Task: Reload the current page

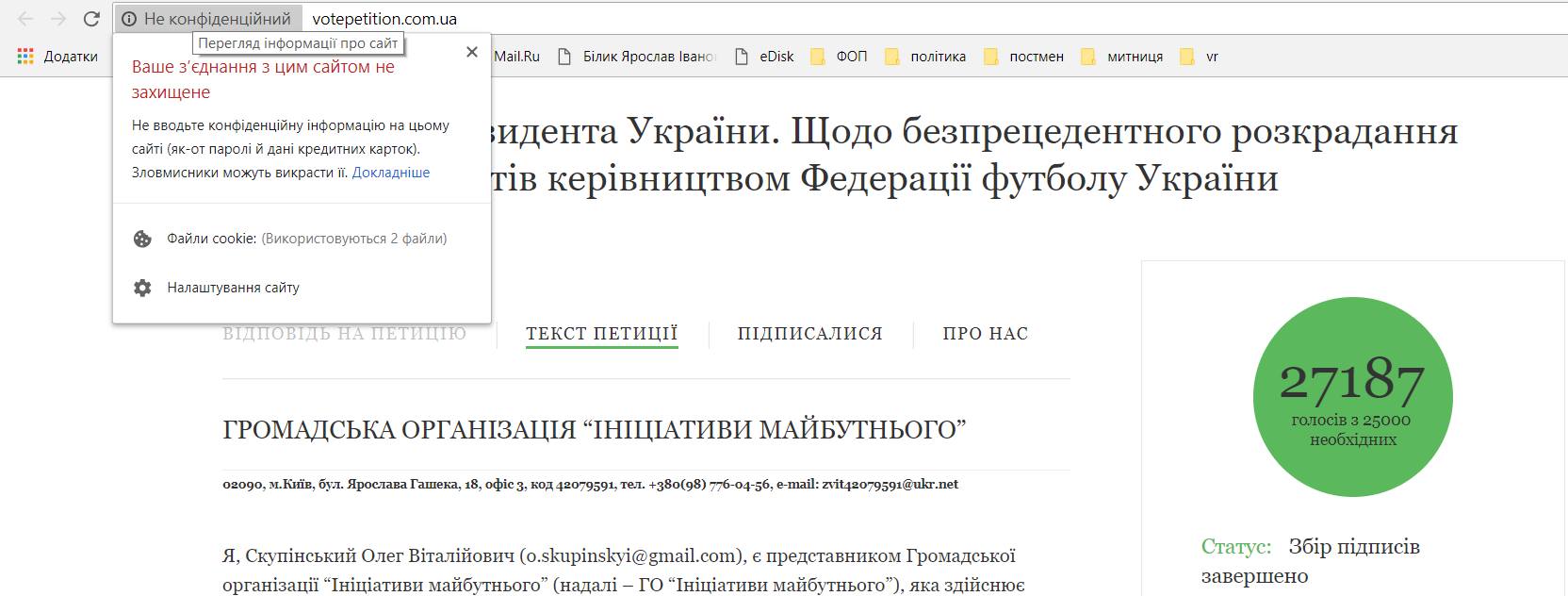Action: [x=91, y=19]
